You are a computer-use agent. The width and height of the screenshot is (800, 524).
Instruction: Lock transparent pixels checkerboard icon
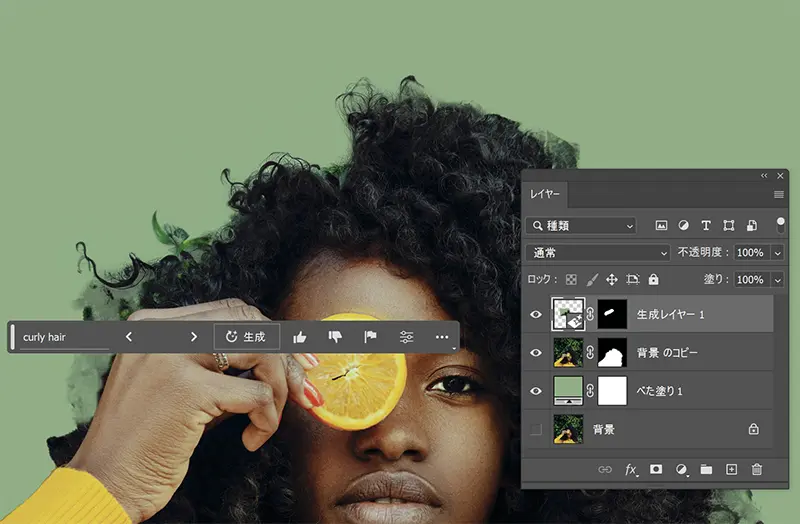[571, 280]
